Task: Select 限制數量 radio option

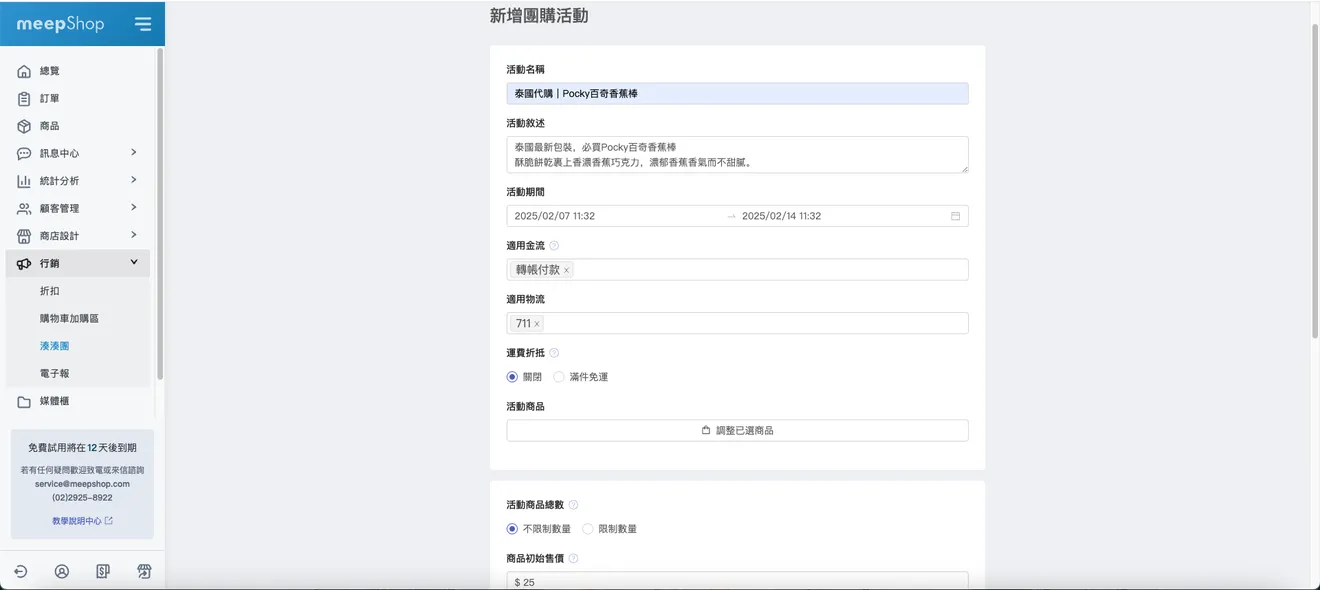Action: pyautogui.click(x=588, y=529)
